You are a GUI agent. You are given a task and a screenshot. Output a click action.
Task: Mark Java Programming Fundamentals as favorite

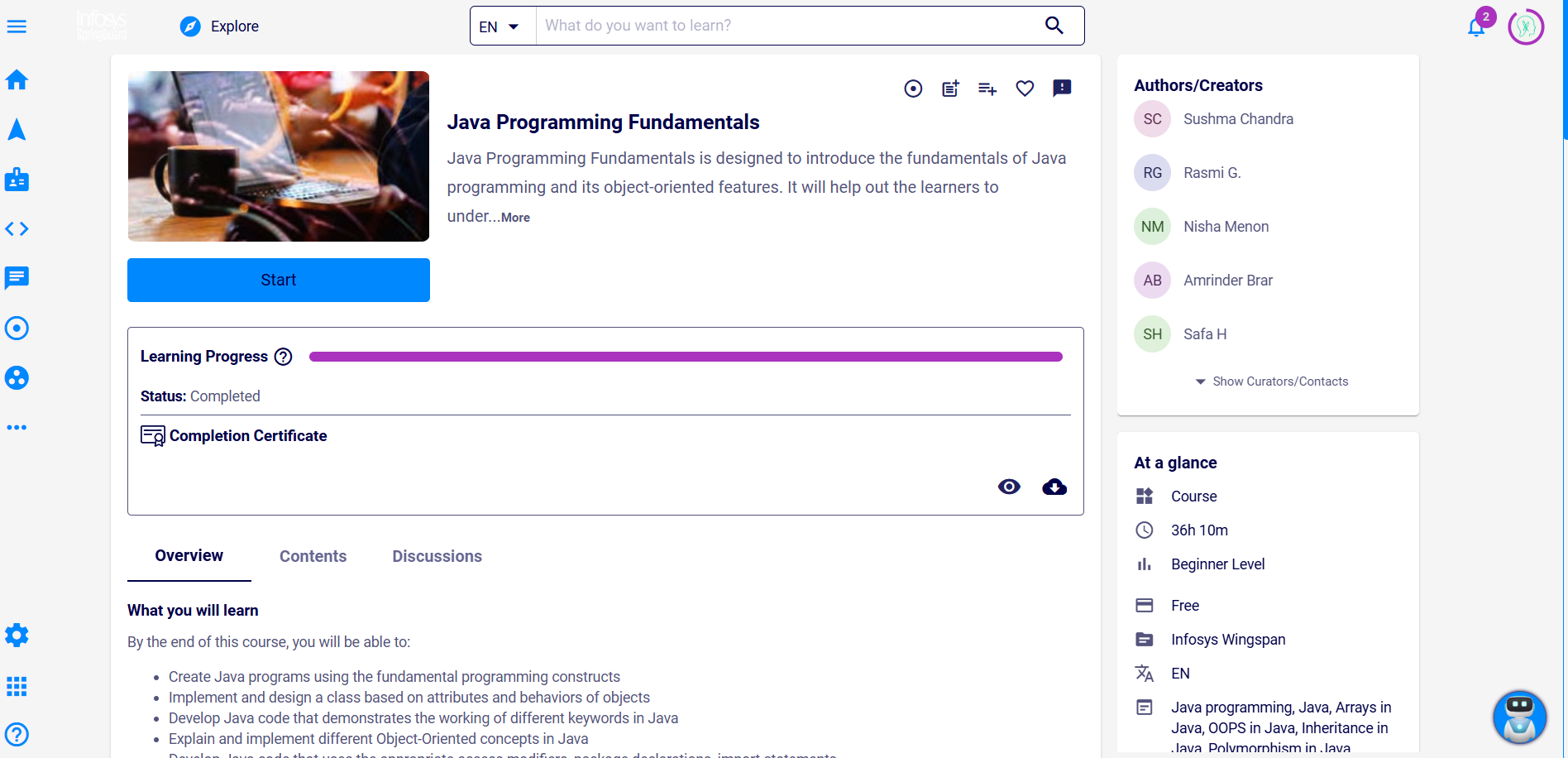coord(1025,88)
